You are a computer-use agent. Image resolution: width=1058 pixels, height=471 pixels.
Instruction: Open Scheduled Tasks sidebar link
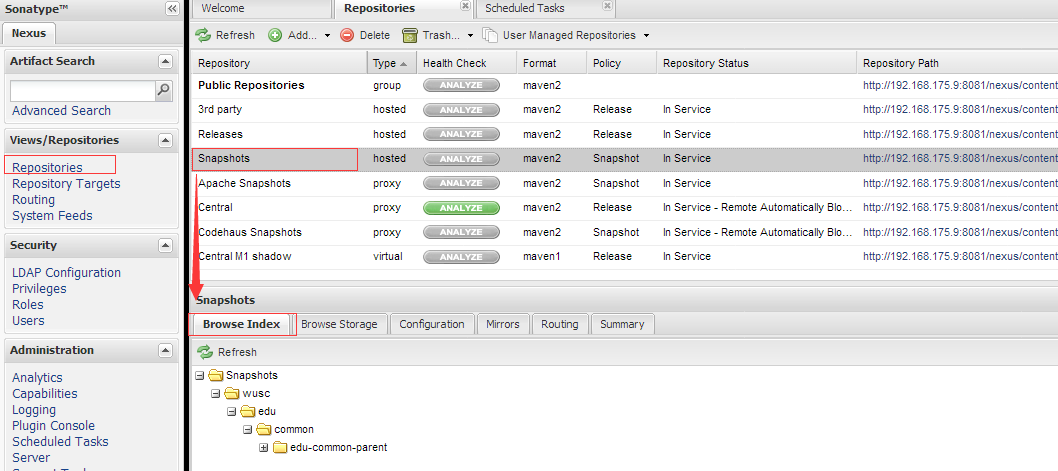(x=60, y=442)
